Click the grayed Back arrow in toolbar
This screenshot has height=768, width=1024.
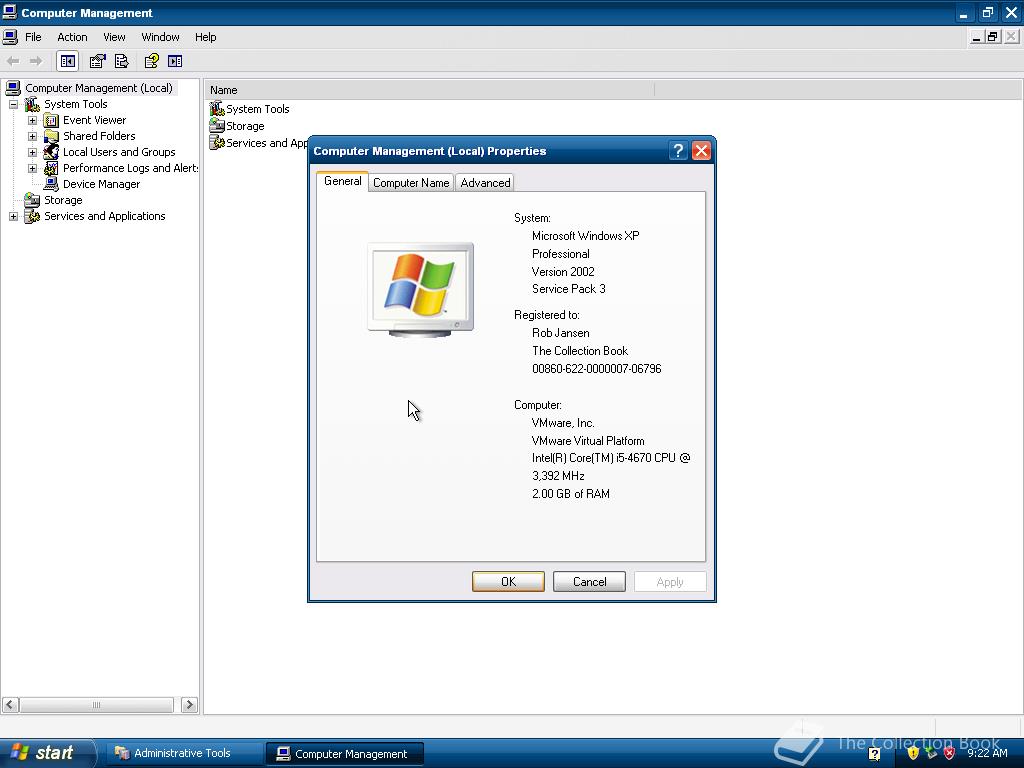(x=13, y=61)
